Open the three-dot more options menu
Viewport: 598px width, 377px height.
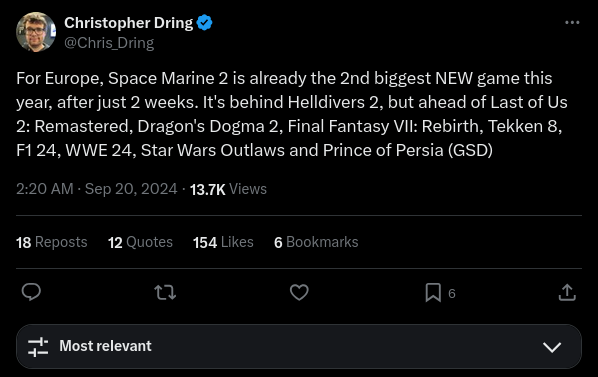pos(572,22)
